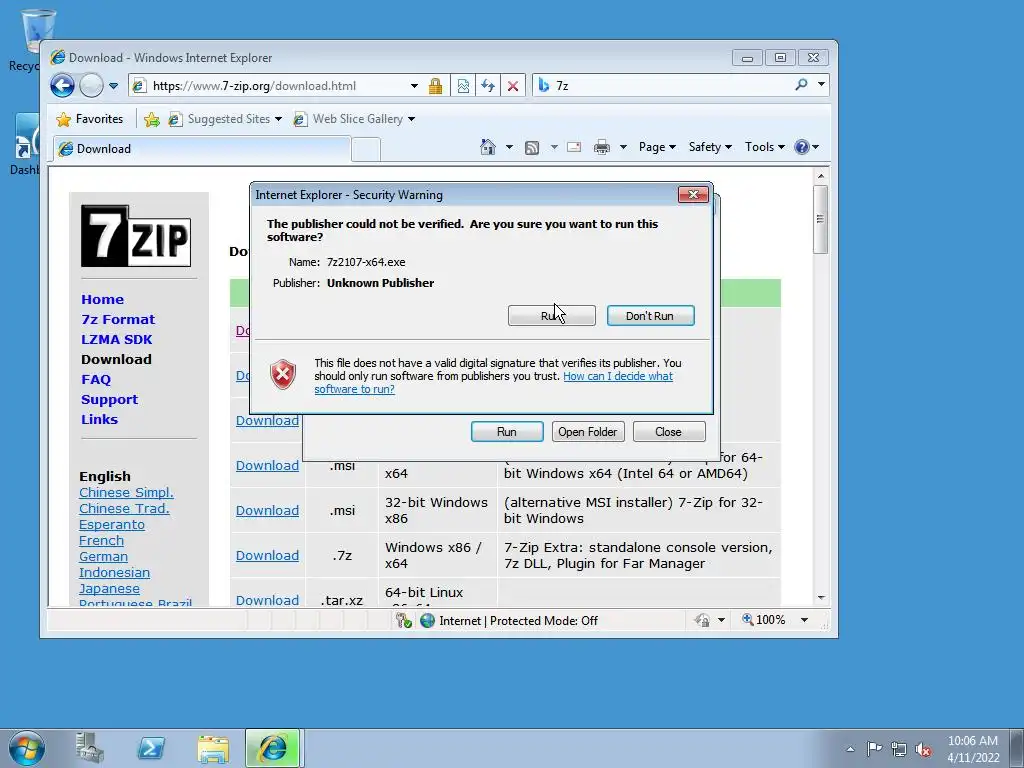The width and height of the screenshot is (1024, 768).
Task: Click the address bar URL field
Action: coord(268,86)
